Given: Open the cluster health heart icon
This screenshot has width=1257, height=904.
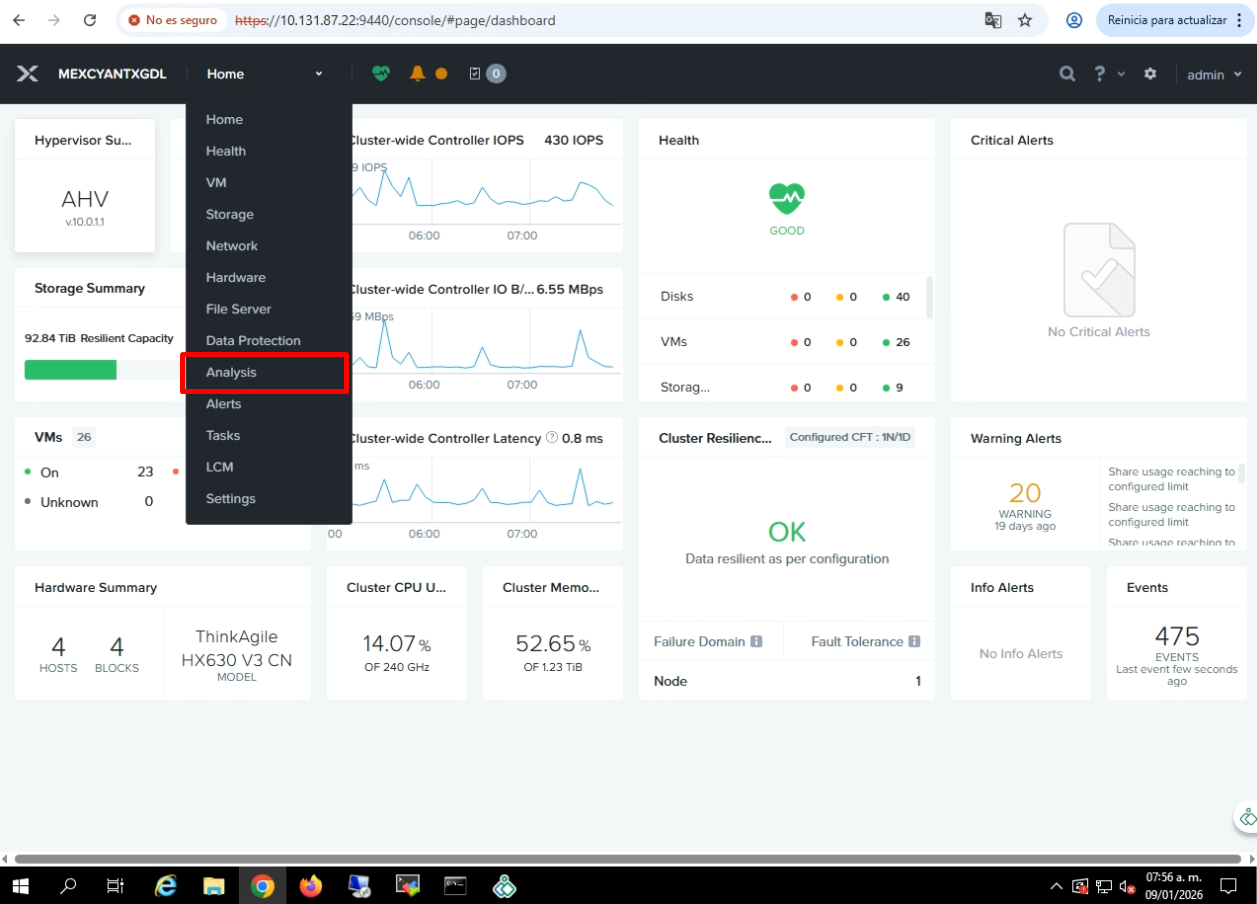Looking at the screenshot, I should pos(380,74).
